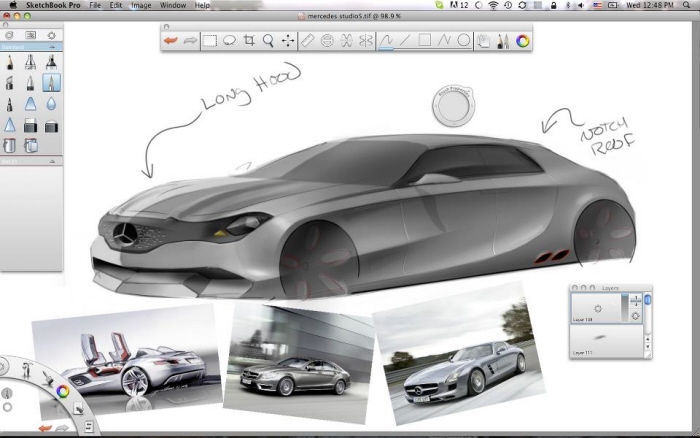Click the Layers panel scroll up arrow
The height and width of the screenshot is (438, 700).
click(x=648, y=339)
